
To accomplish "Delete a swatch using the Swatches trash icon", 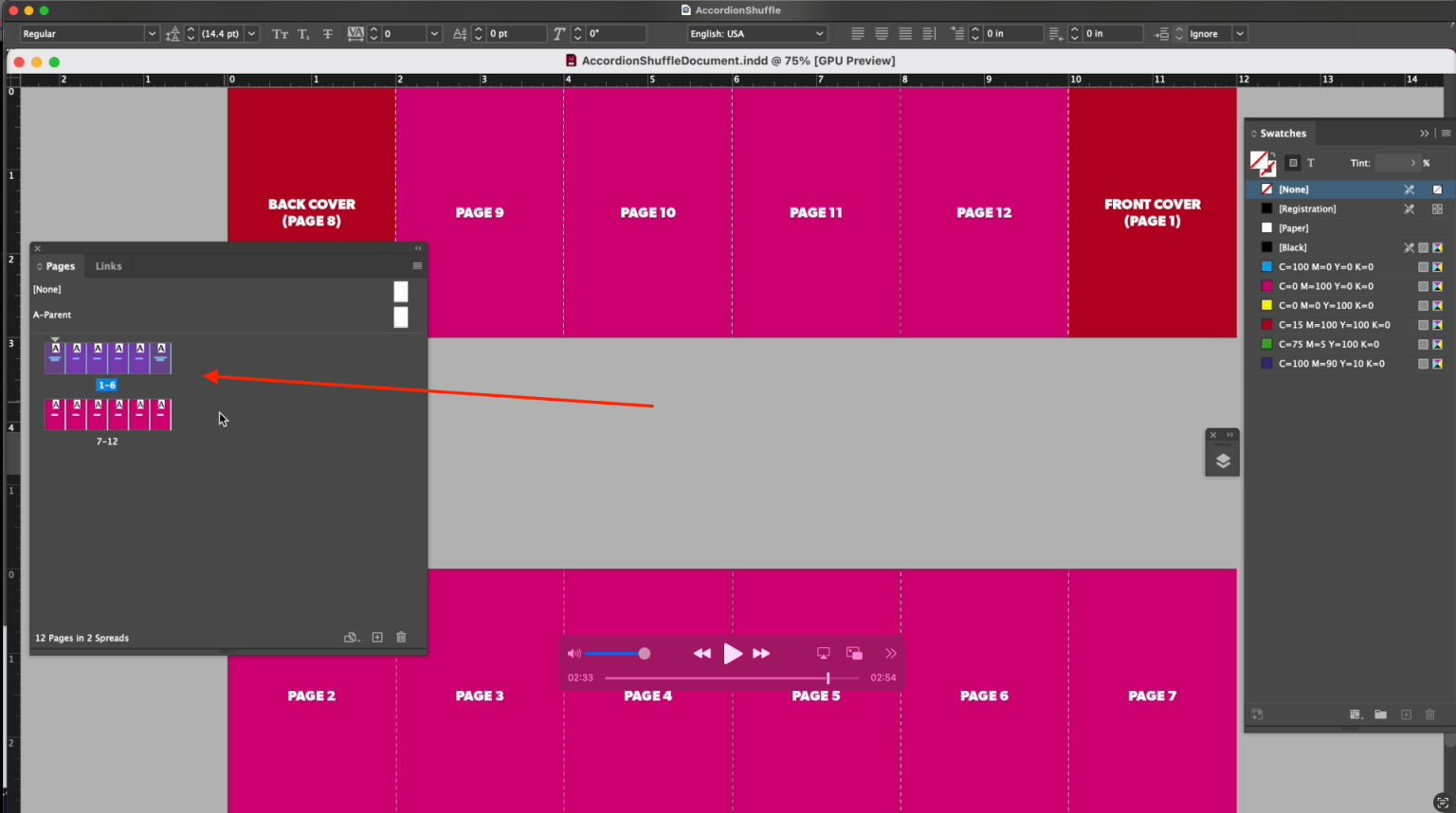I will 1429,714.
